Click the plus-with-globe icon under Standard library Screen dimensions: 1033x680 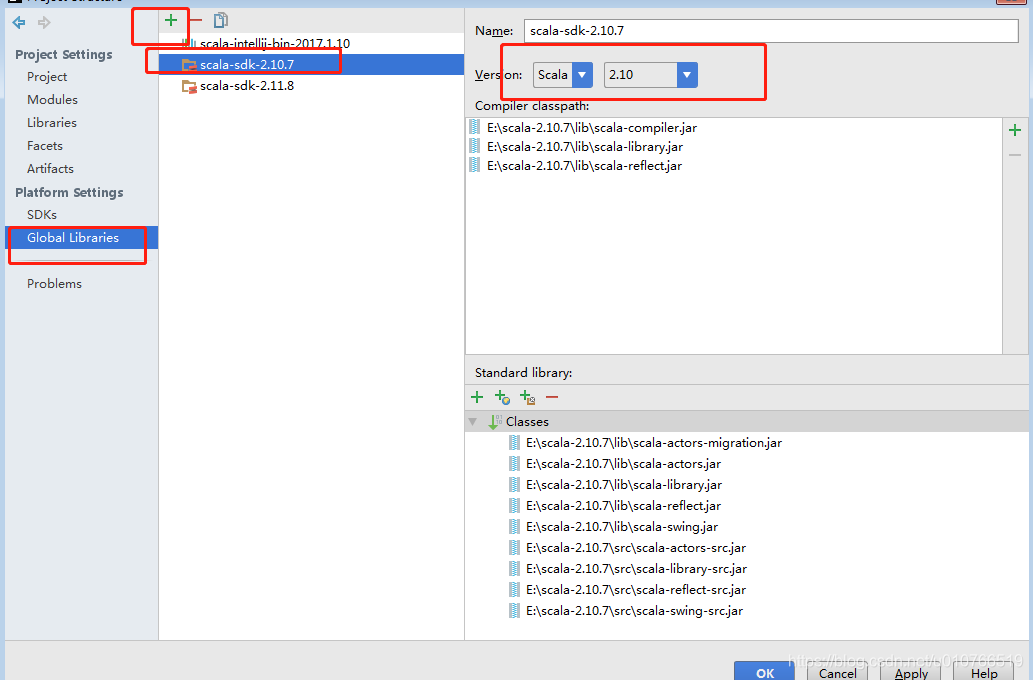click(x=502, y=397)
